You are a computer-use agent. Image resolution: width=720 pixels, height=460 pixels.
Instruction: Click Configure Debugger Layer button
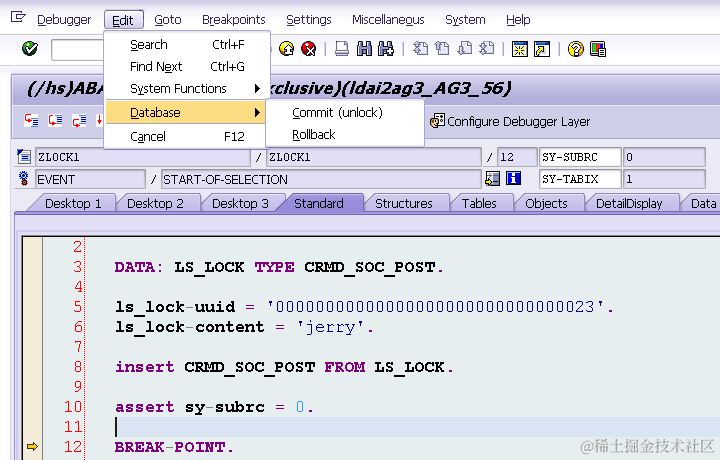(510, 121)
